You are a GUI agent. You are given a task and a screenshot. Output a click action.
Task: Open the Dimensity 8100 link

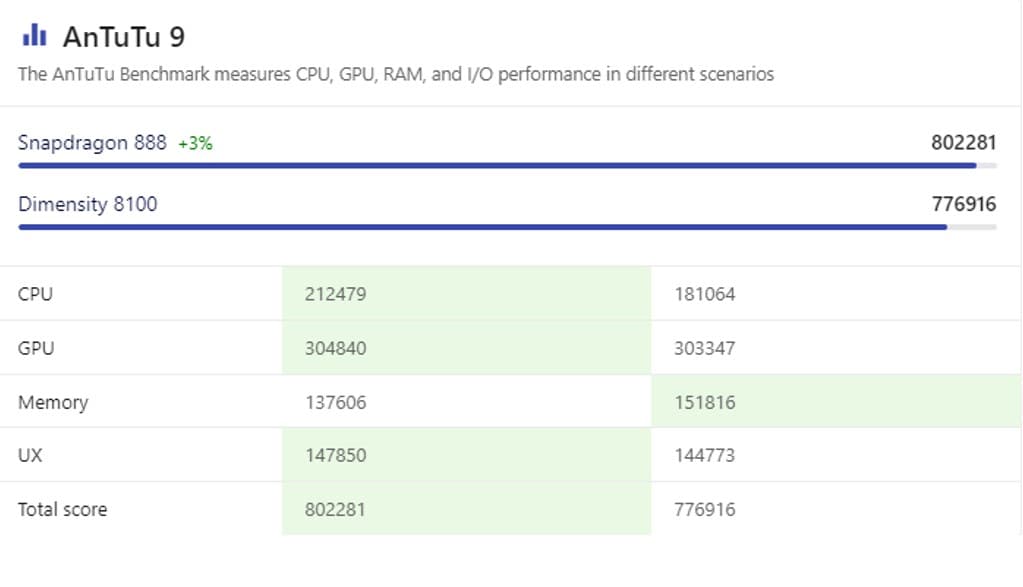click(87, 204)
